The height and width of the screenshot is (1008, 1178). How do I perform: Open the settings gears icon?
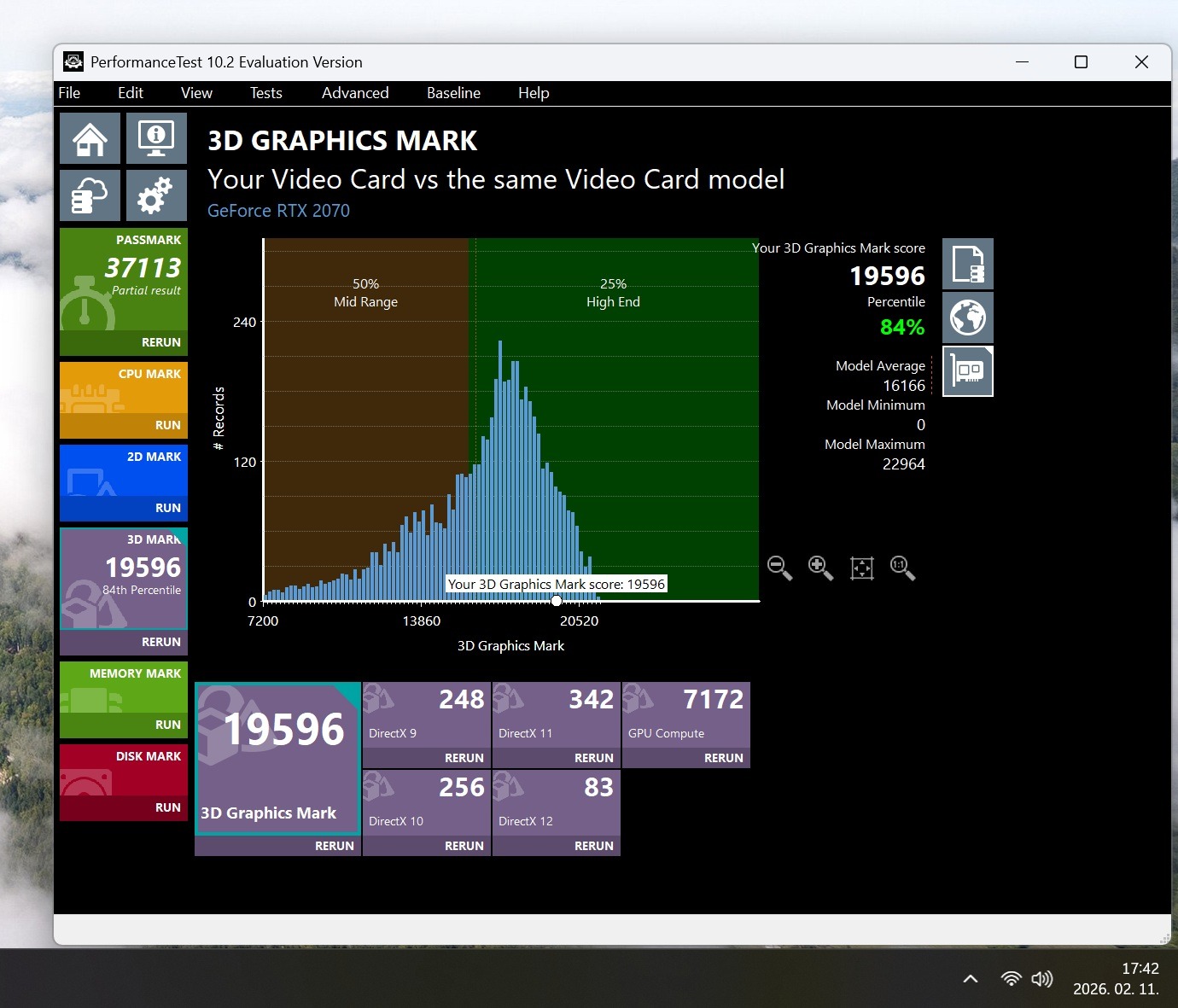(x=156, y=195)
